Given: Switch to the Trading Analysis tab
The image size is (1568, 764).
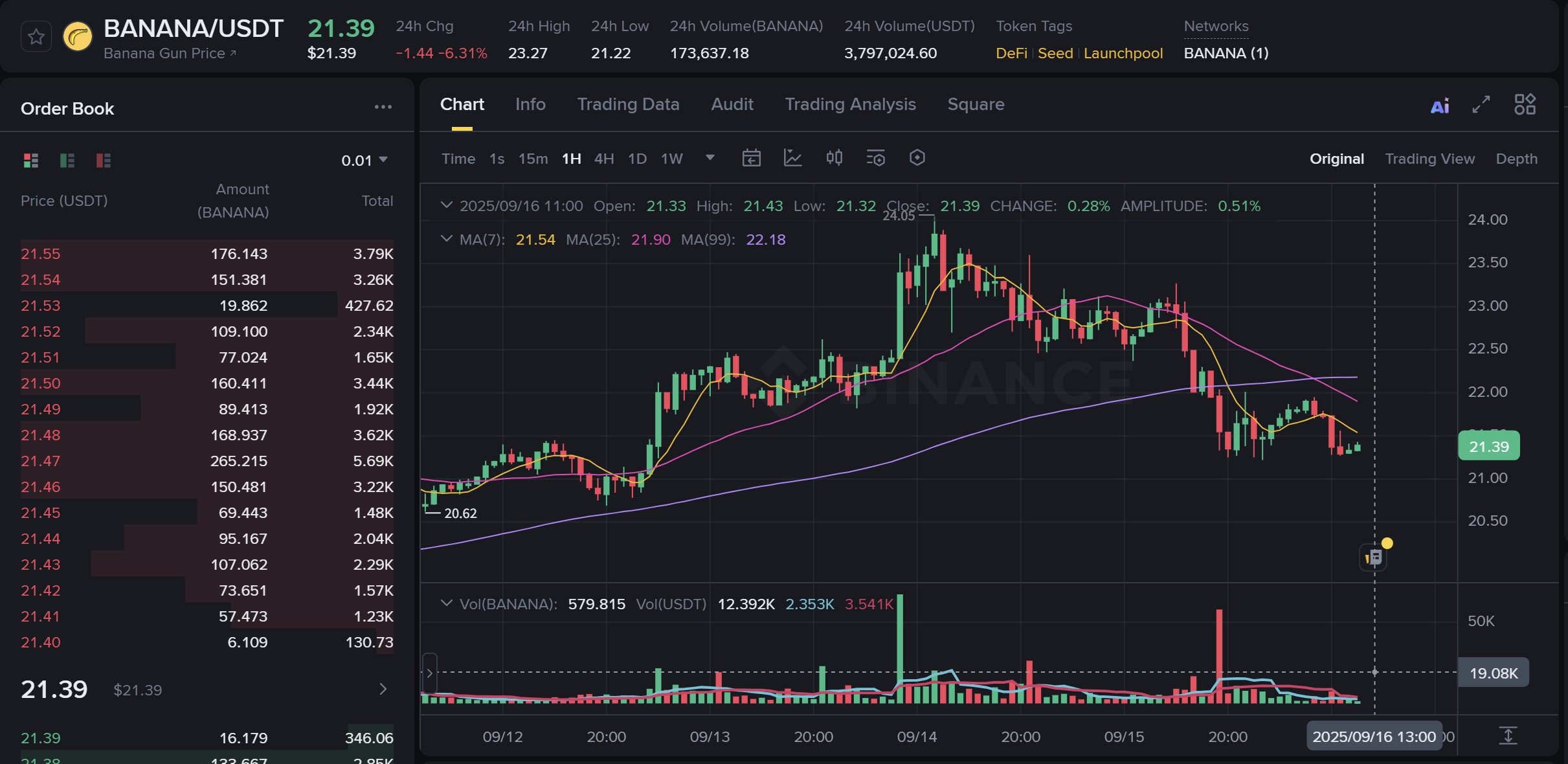Looking at the screenshot, I should pos(850,104).
